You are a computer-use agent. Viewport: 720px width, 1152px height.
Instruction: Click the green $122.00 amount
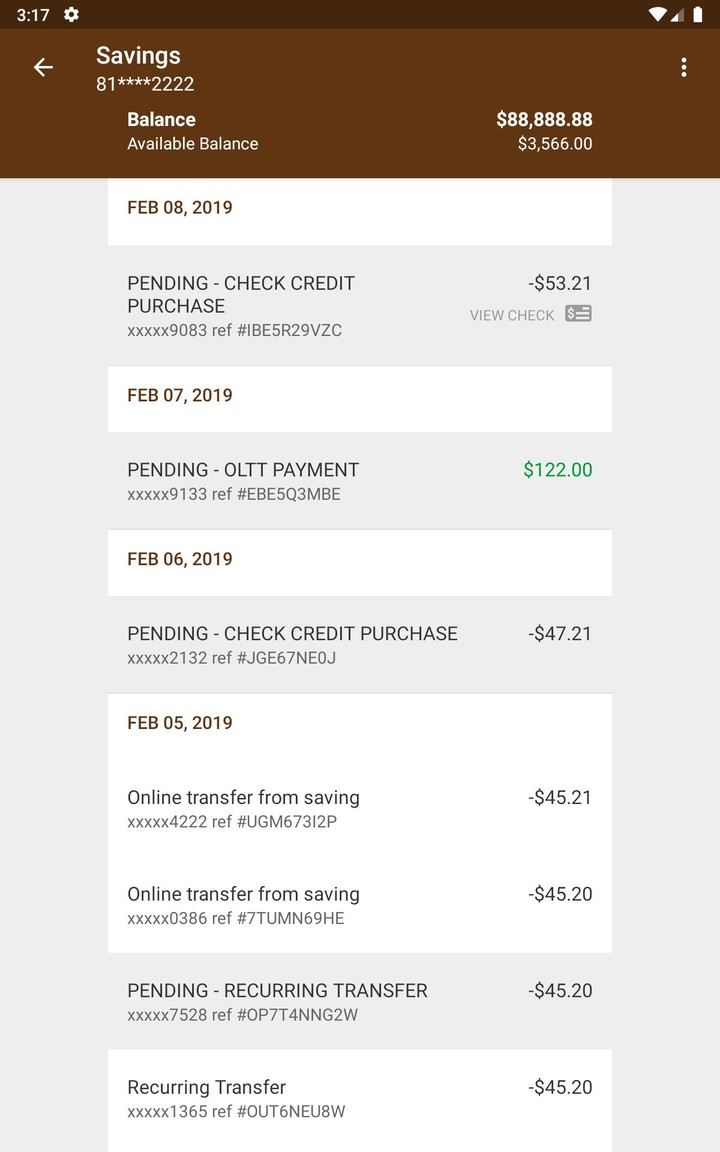click(557, 470)
